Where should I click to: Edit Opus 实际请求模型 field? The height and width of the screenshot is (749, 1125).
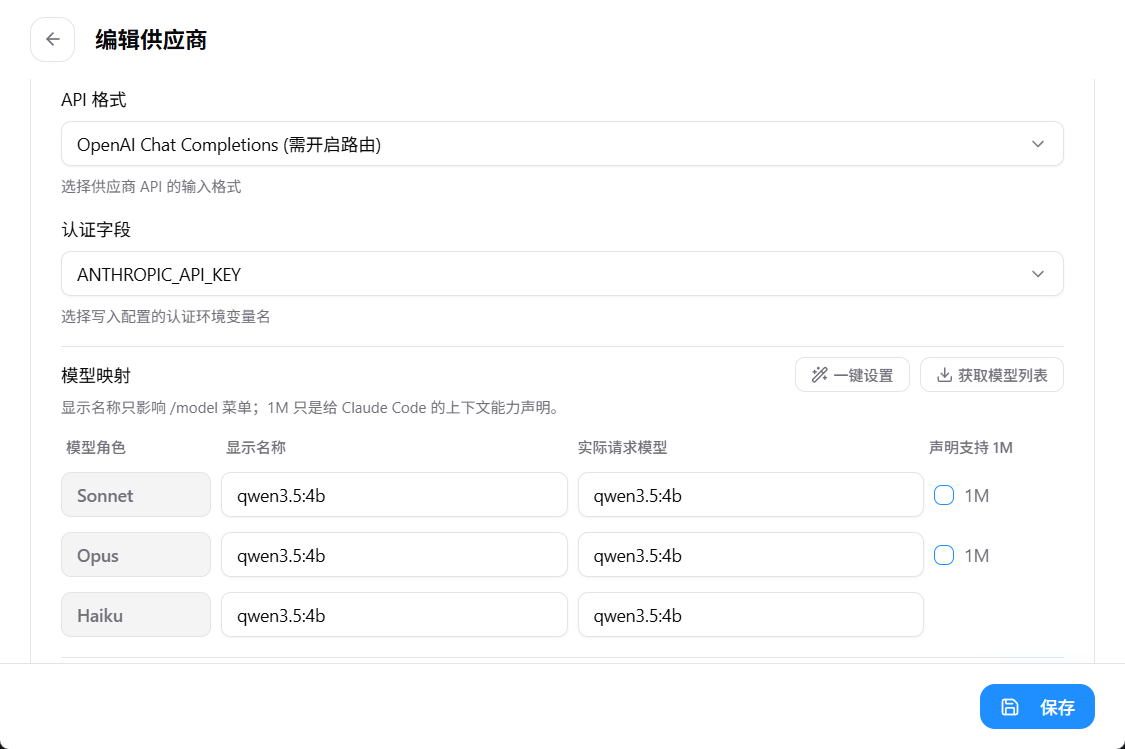(x=750, y=555)
